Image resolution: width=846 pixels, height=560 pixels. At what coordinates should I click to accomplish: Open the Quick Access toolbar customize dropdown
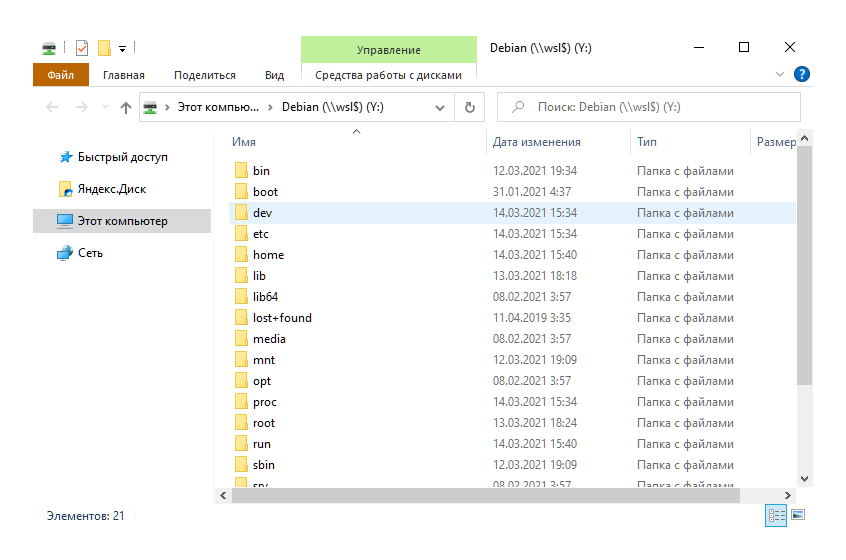(122, 48)
